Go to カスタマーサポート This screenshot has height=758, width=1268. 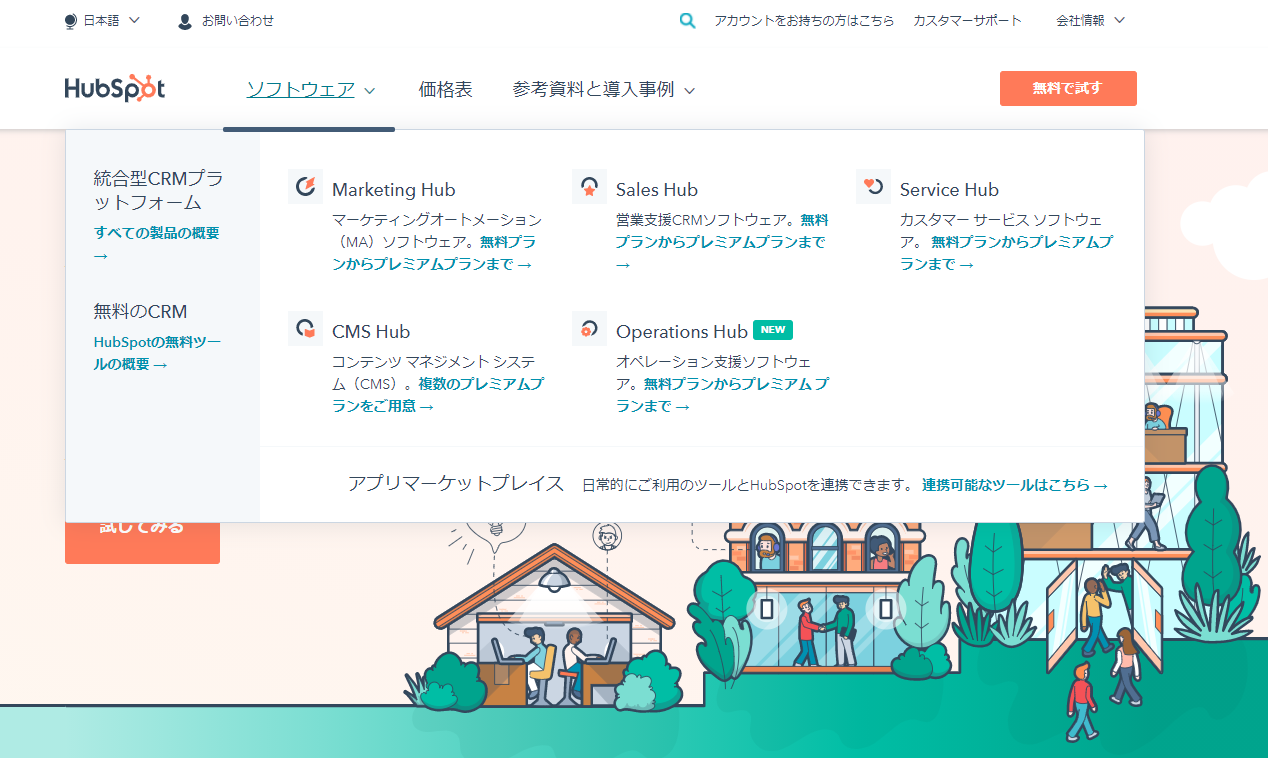point(967,20)
